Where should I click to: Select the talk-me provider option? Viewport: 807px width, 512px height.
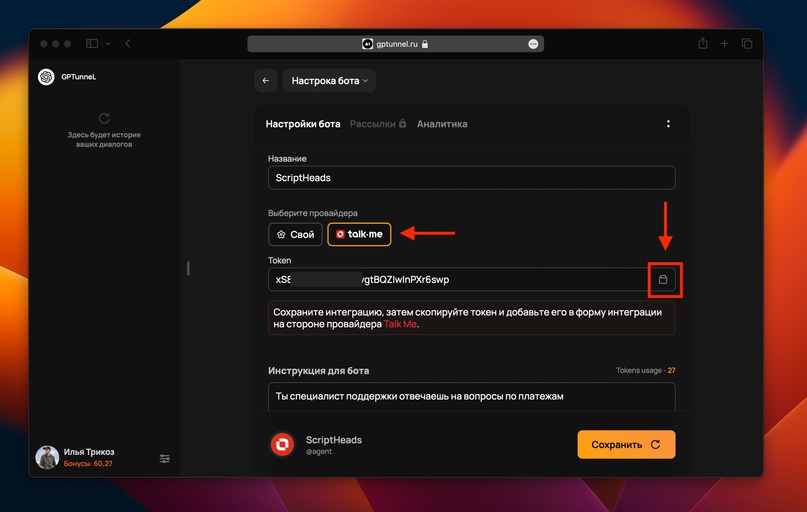coord(359,234)
